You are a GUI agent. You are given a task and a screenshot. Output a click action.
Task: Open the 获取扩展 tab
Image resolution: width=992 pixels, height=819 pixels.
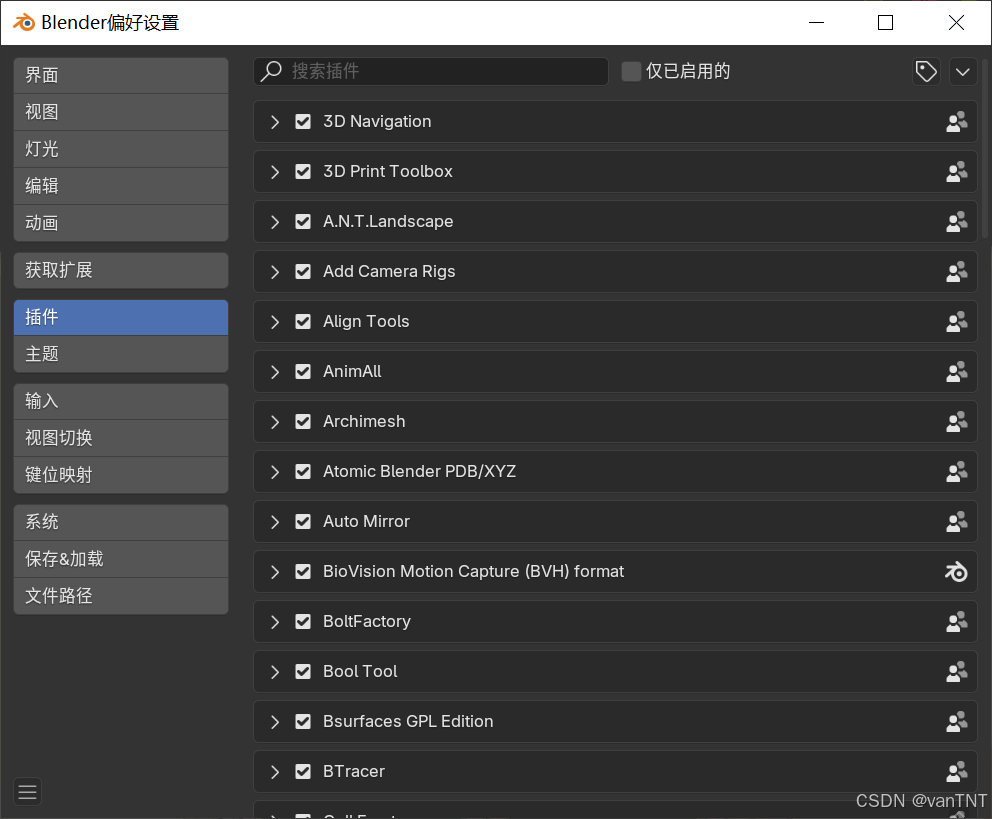121,270
